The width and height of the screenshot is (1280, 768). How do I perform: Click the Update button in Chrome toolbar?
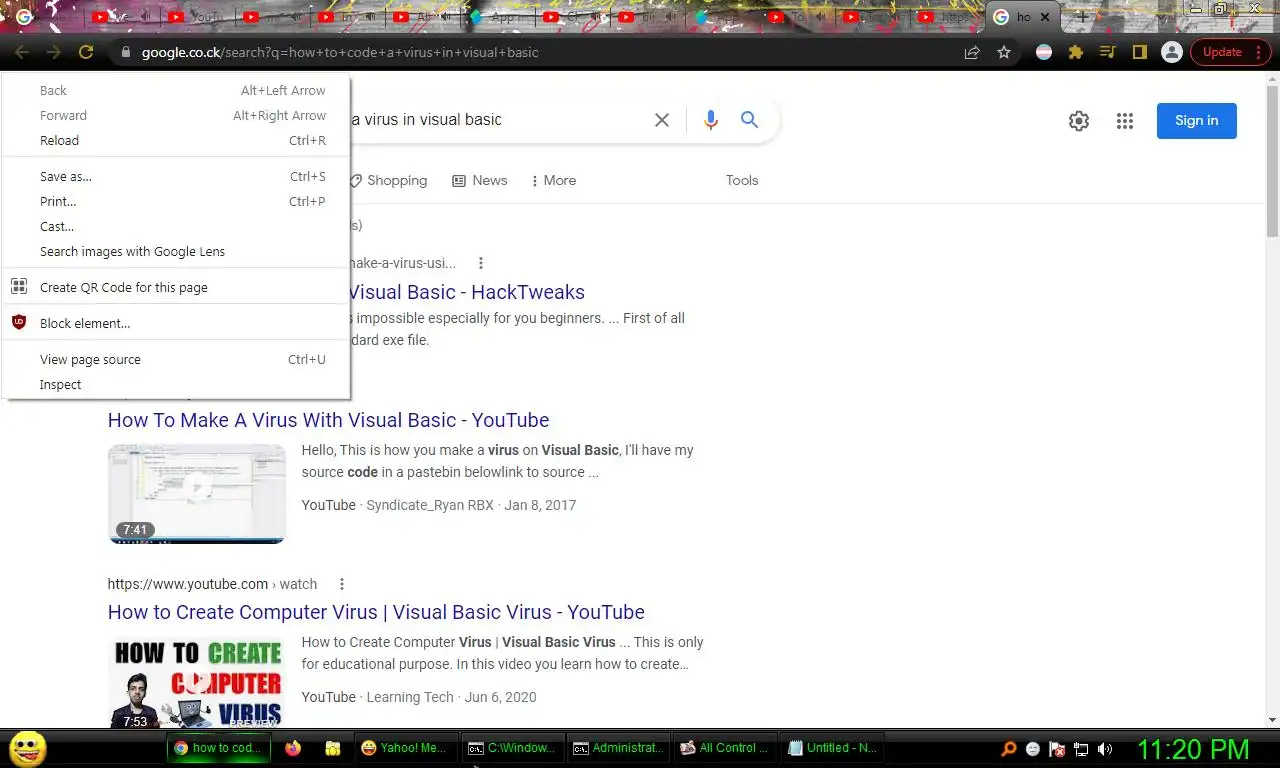click(1222, 52)
